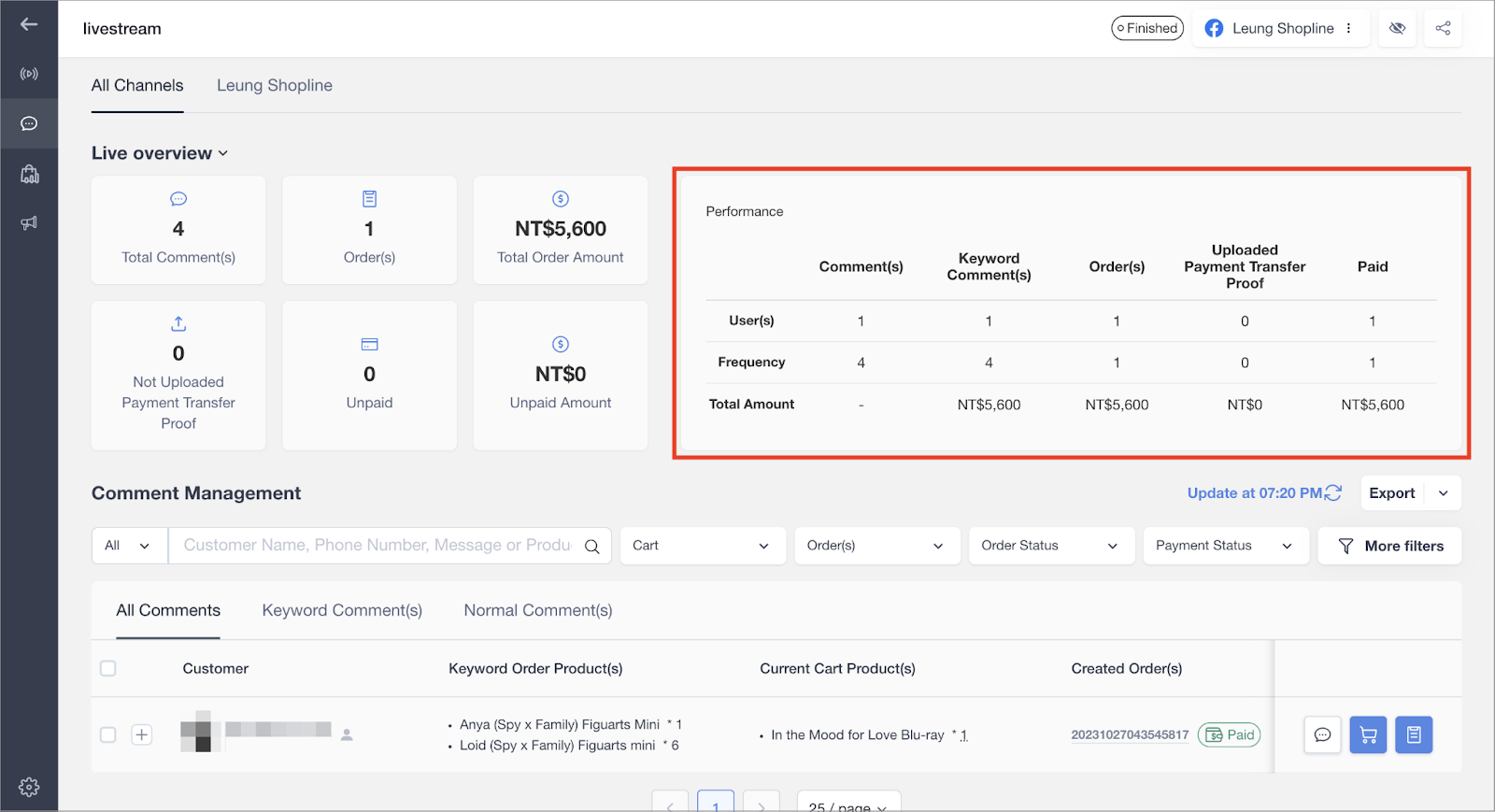Click the More filters button
The width and height of the screenshot is (1495, 812).
(x=1389, y=546)
